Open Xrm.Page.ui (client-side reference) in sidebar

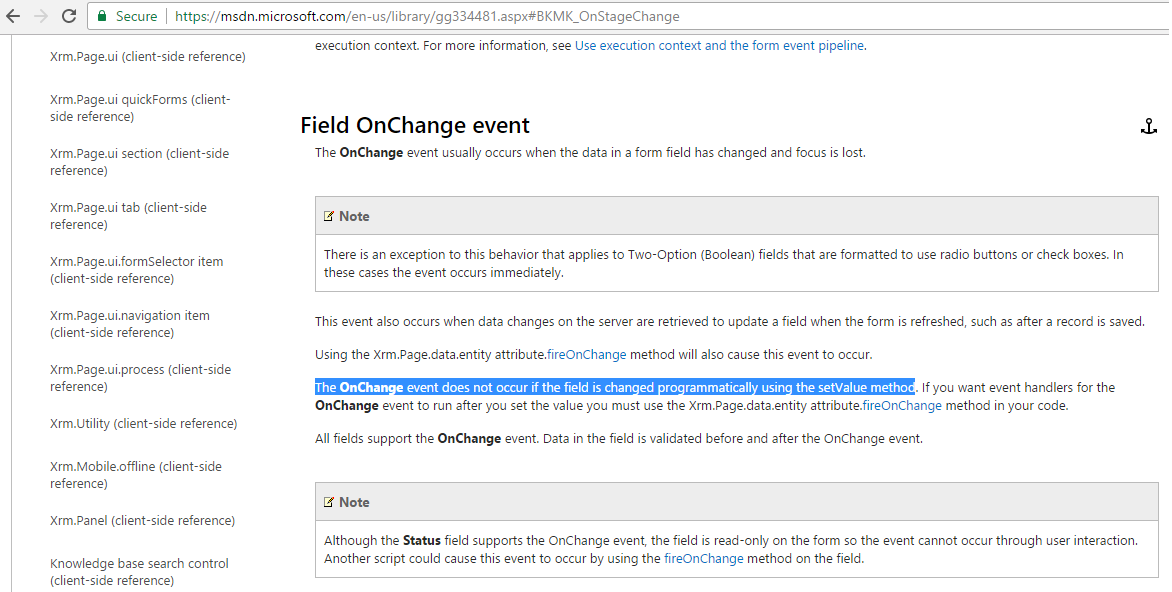(x=148, y=57)
